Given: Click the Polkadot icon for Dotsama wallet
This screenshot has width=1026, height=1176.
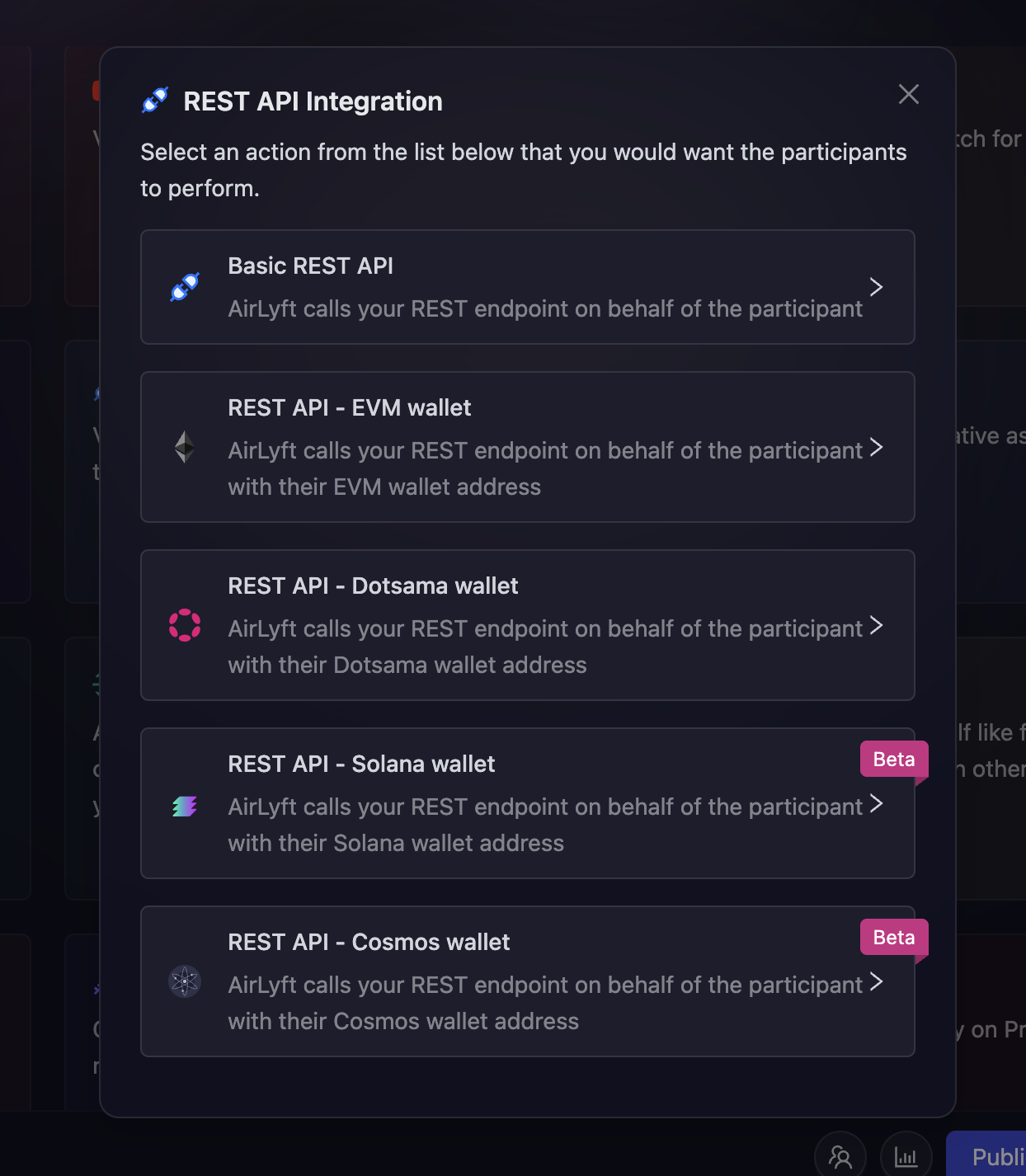Looking at the screenshot, I should [x=185, y=625].
